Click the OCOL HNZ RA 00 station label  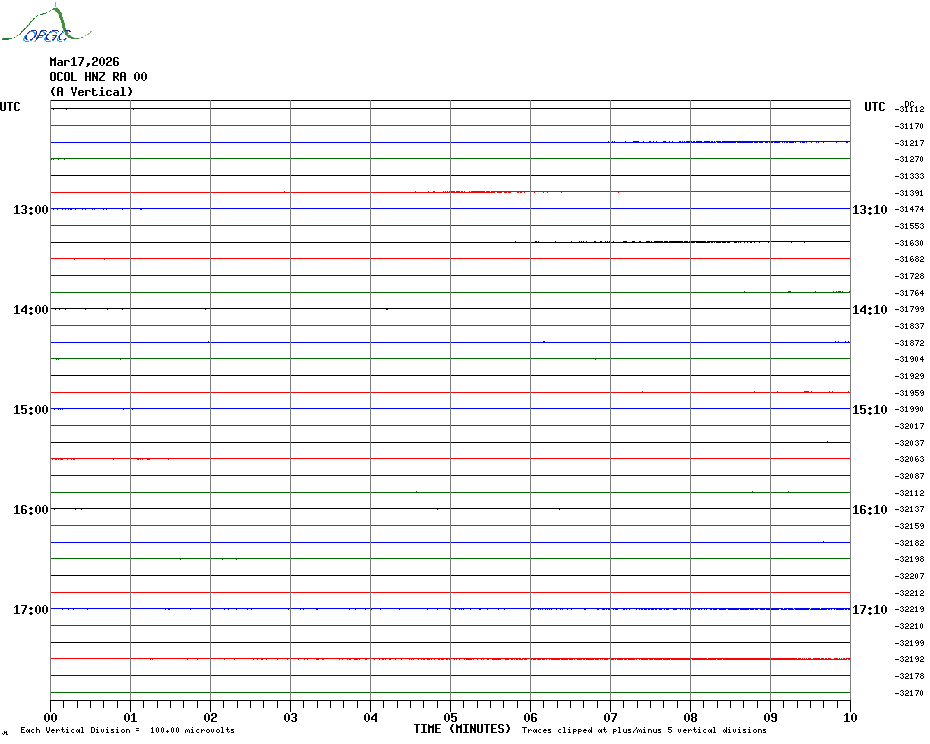(98, 77)
